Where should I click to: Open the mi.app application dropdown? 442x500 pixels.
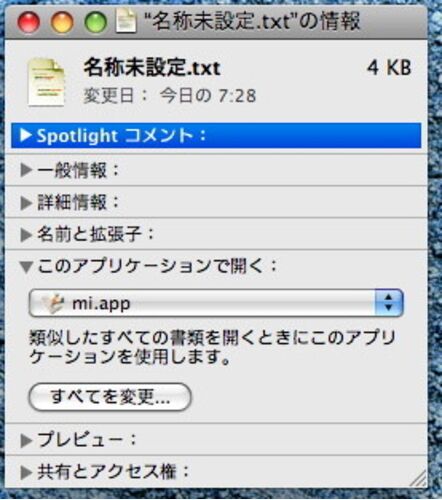[216, 303]
